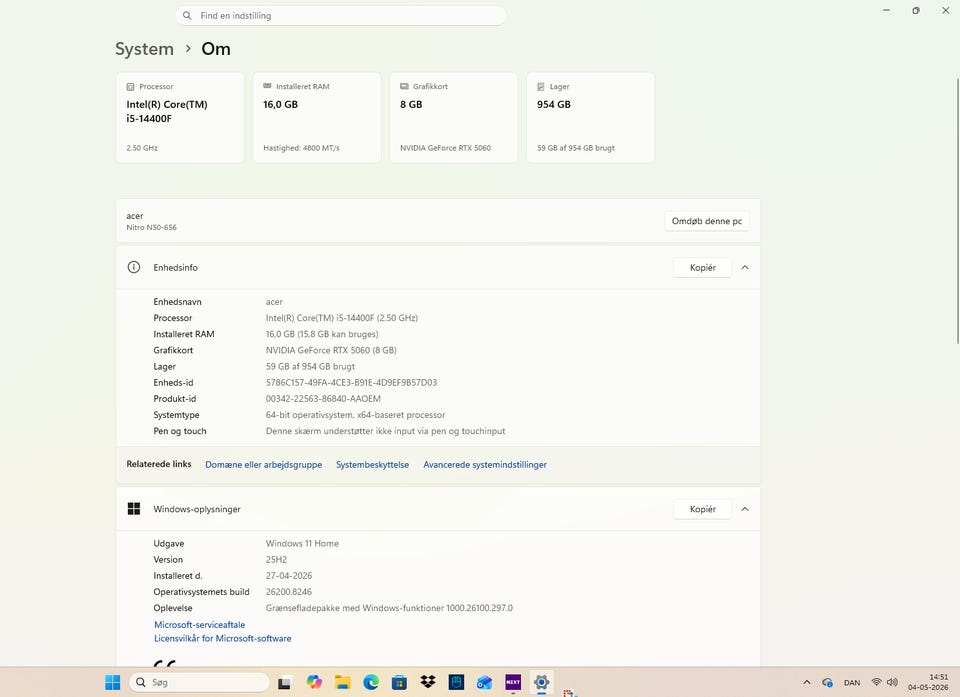
Task: Open Domæne eller arbejdsgruppe link
Action: (263, 465)
